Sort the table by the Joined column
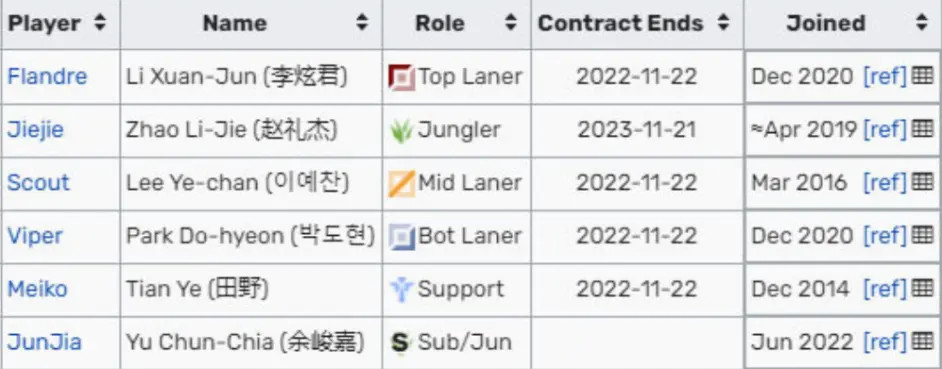 point(922,23)
